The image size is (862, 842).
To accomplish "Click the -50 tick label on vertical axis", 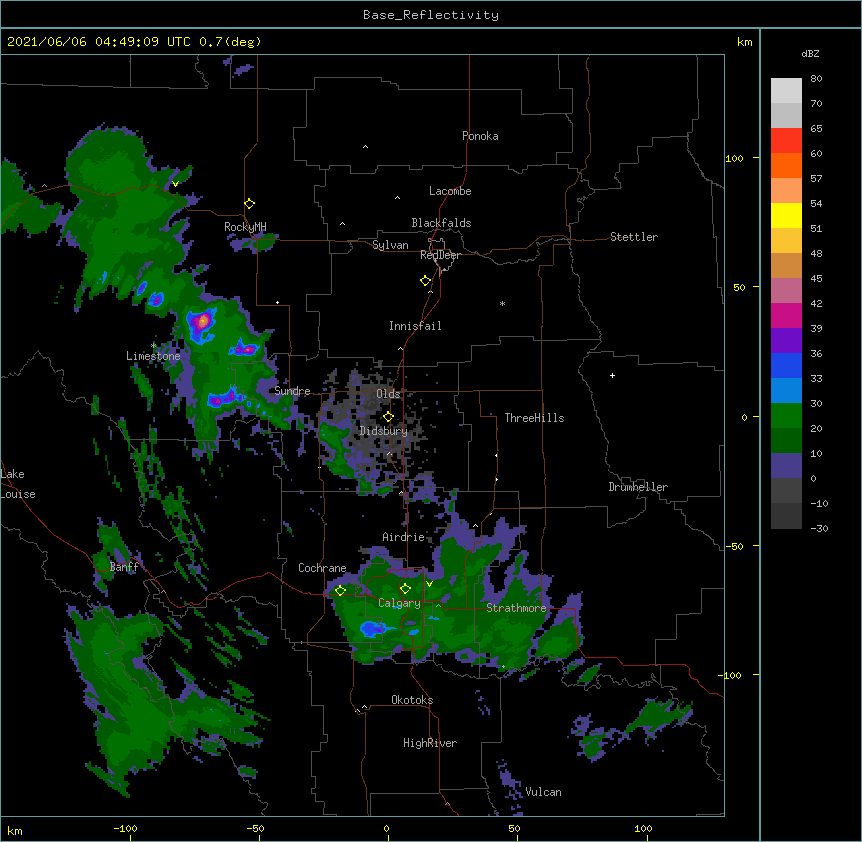I will click(x=734, y=546).
